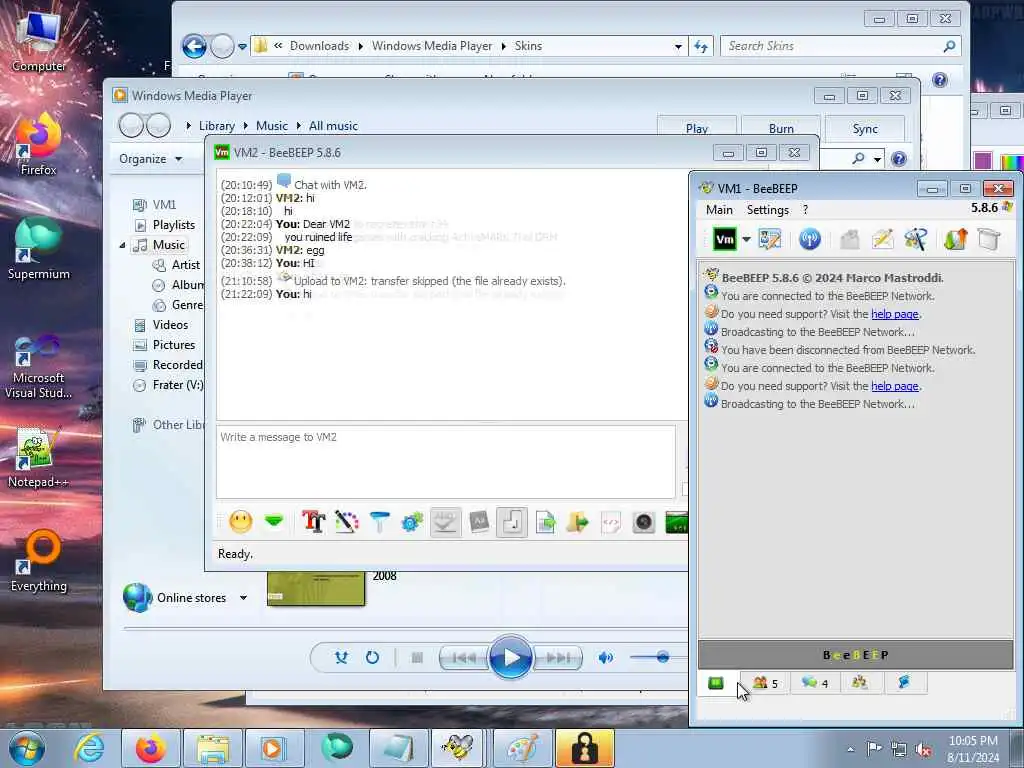Screen dimensions: 1024x768
Task: Open the BeeBEEP bee icon on taskbar
Action: click(x=456, y=748)
